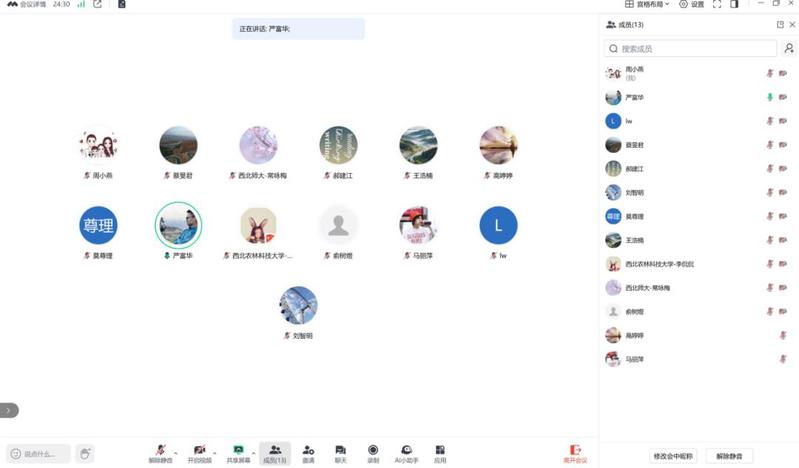799x468 pixels.
Task: Open 设置 settings in the top bar
Action: pos(691,5)
